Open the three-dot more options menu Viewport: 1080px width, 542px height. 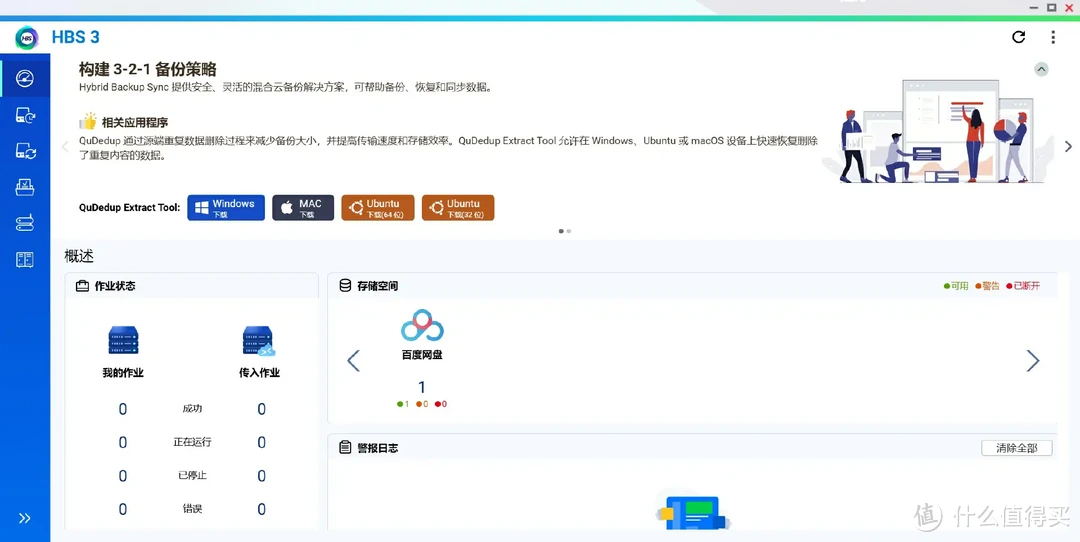coord(1053,37)
